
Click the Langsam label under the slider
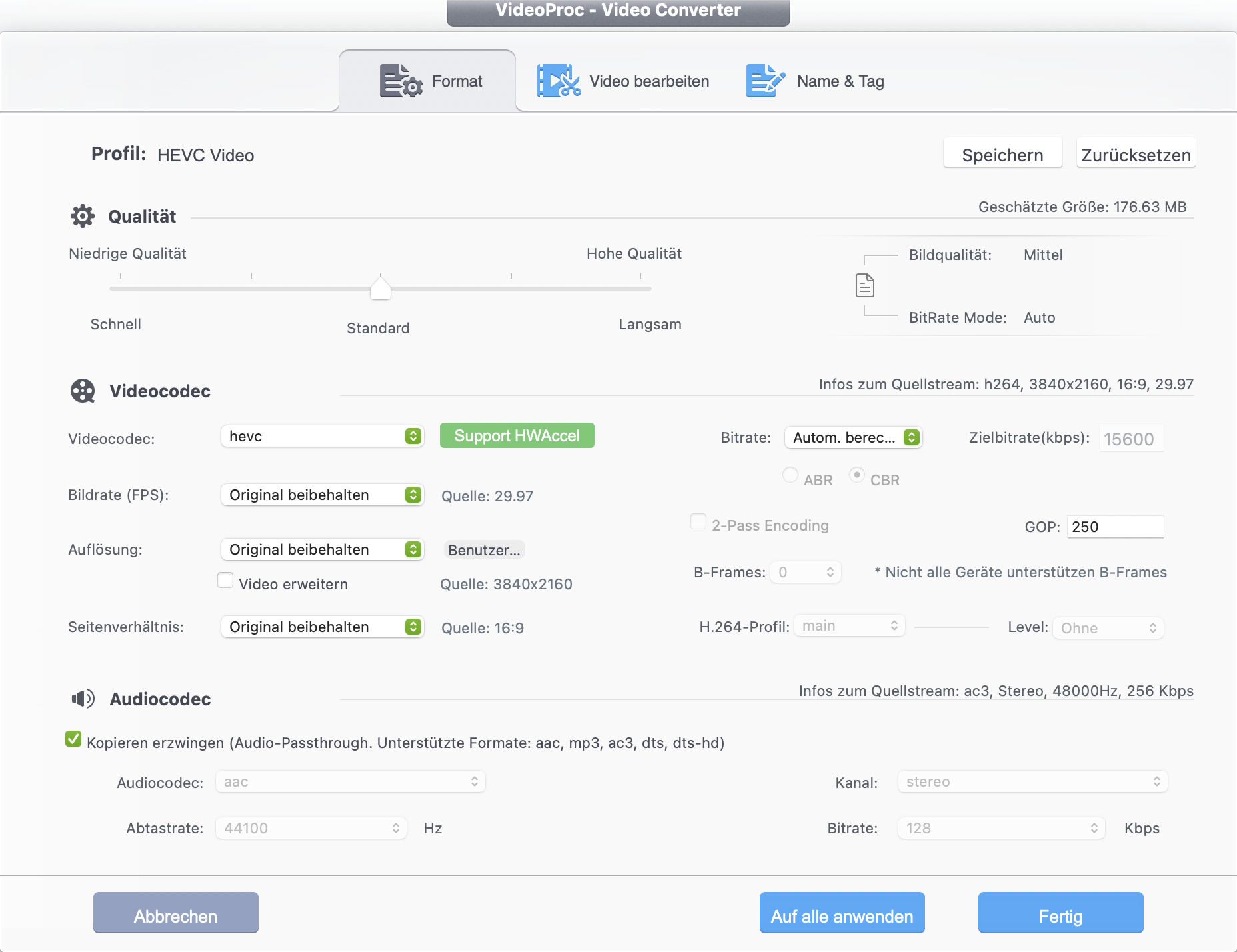click(x=650, y=324)
